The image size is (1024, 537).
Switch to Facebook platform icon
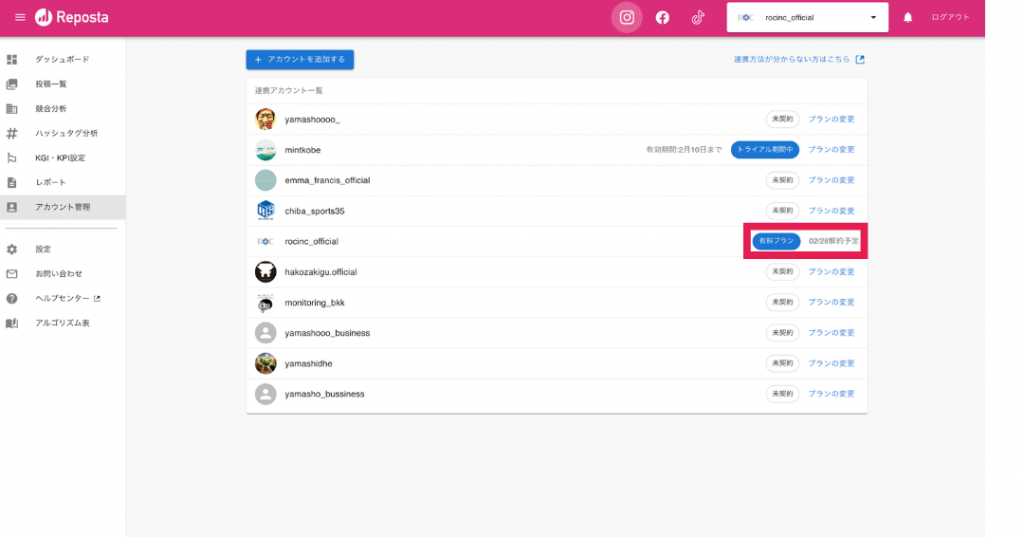(662, 18)
